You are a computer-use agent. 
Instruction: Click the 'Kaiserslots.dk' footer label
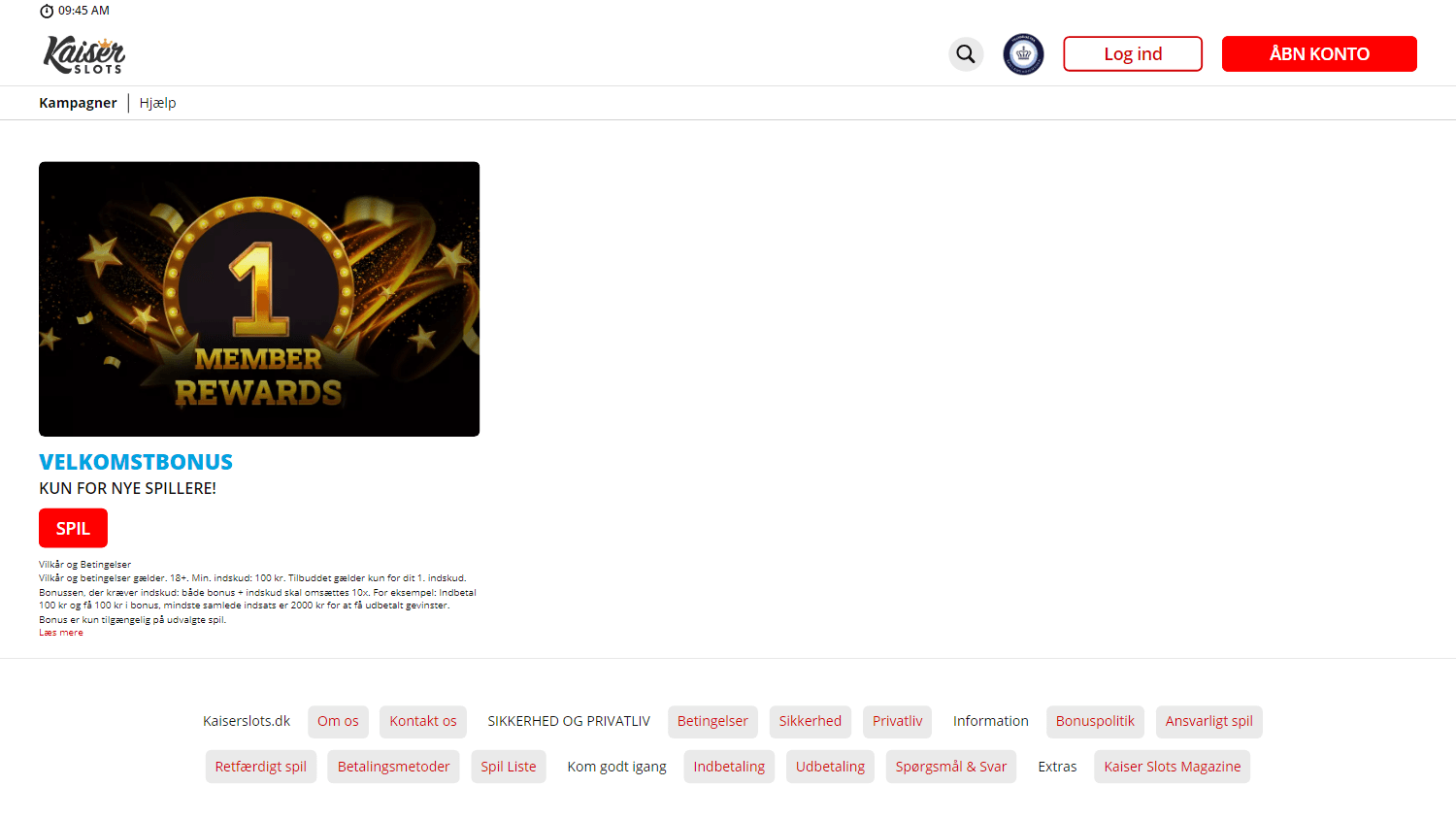[x=247, y=721]
